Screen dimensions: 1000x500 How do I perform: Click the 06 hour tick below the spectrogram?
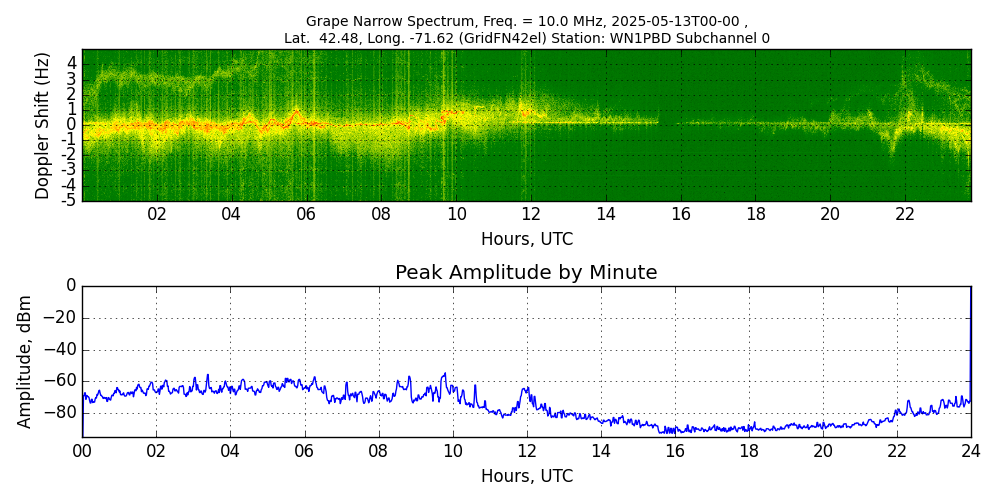tap(306, 214)
